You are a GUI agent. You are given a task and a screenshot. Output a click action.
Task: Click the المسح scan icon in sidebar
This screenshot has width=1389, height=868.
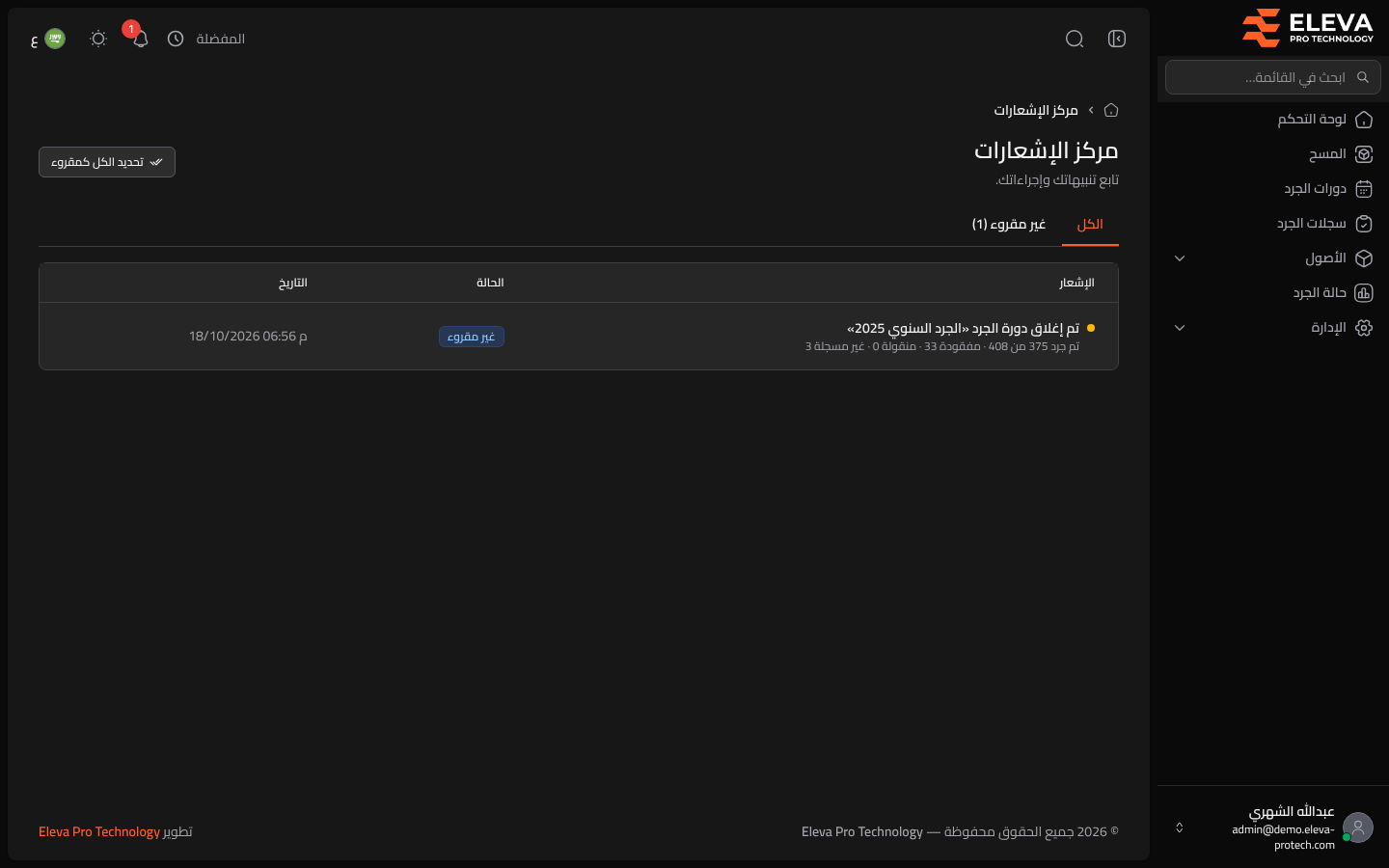[1364, 154]
